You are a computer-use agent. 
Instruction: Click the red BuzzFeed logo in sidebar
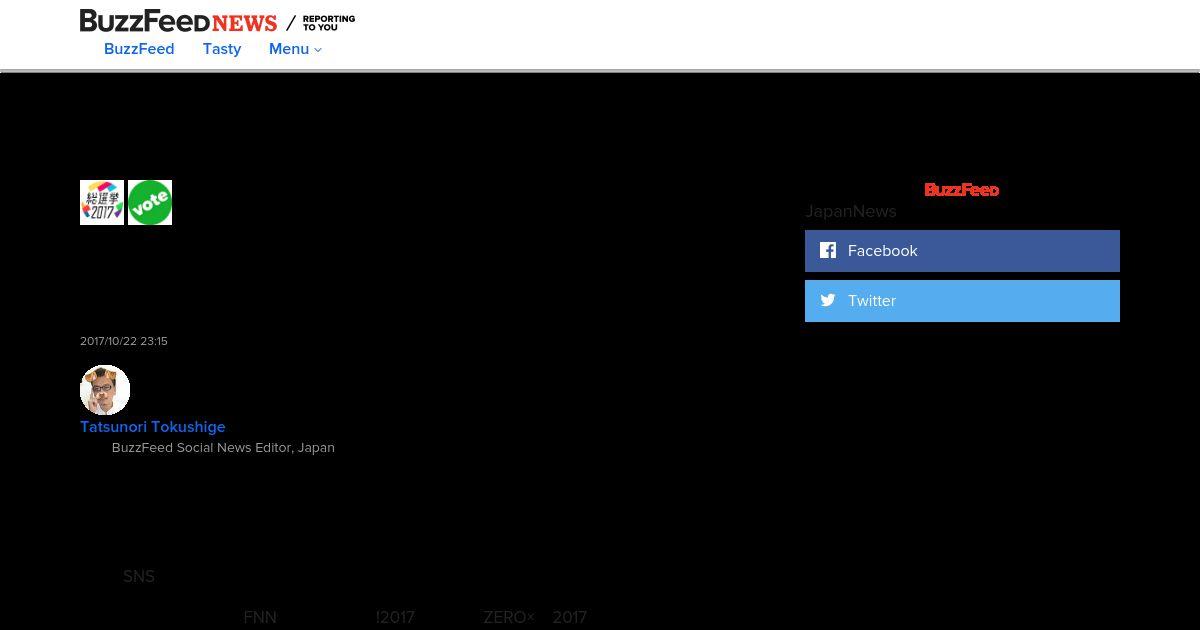coord(961,190)
